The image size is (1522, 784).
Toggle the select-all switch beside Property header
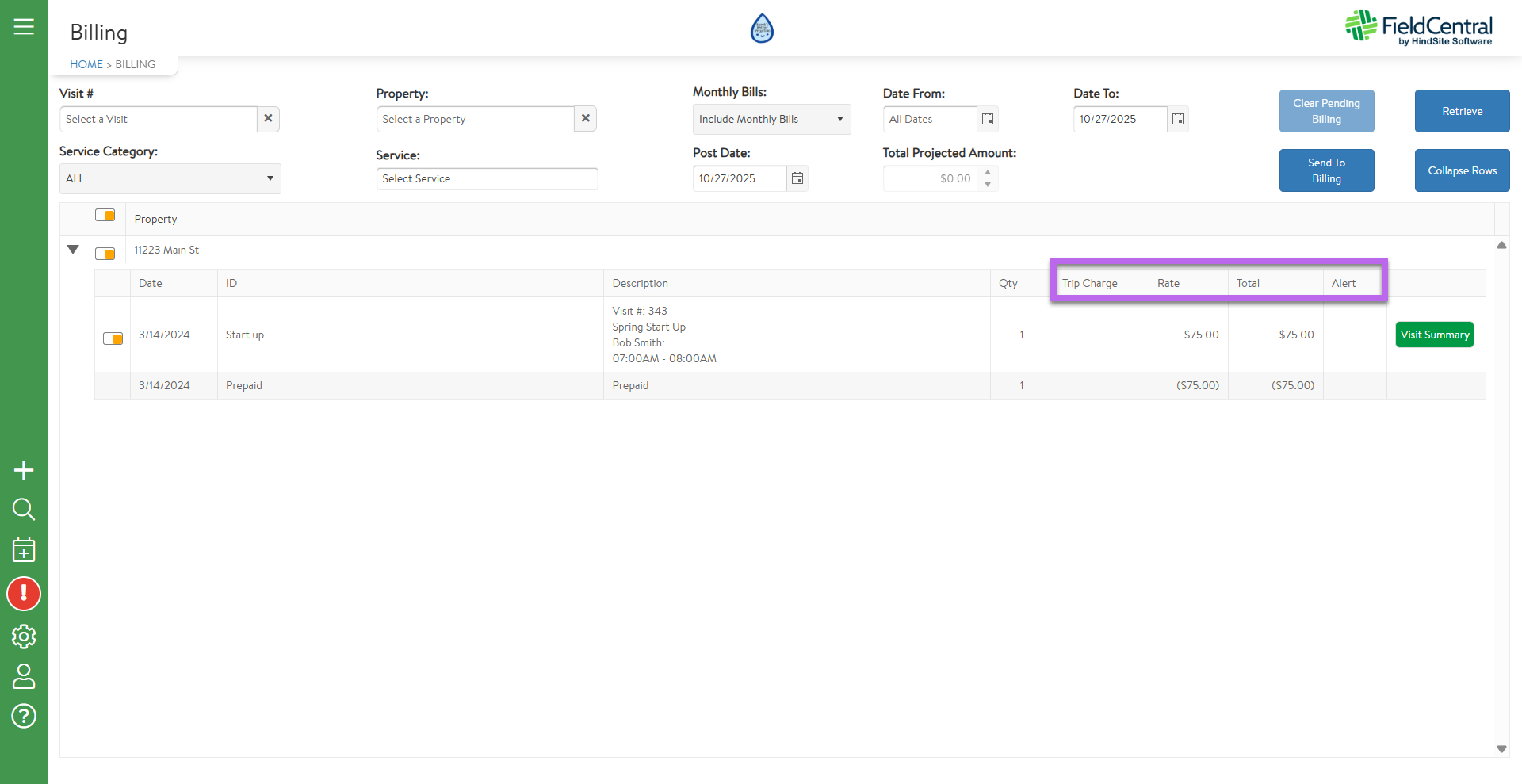click(x=105, y=216)
